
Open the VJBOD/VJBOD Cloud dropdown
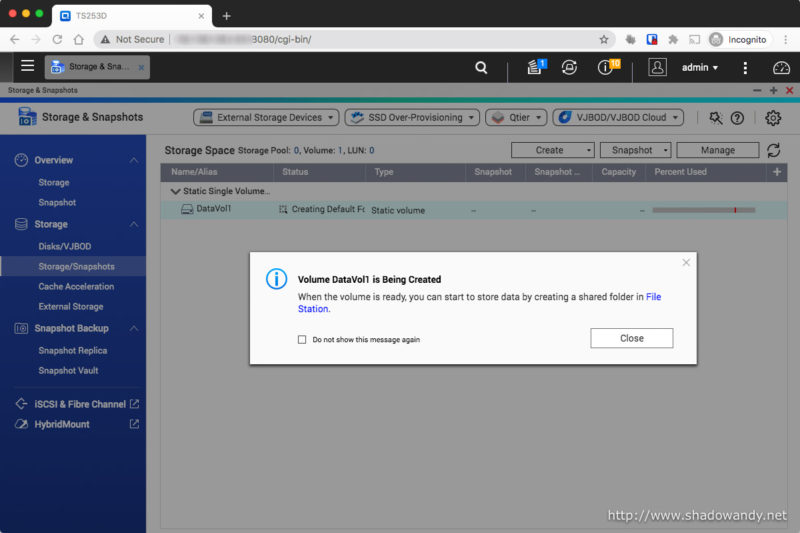click(x=617, y=117)
